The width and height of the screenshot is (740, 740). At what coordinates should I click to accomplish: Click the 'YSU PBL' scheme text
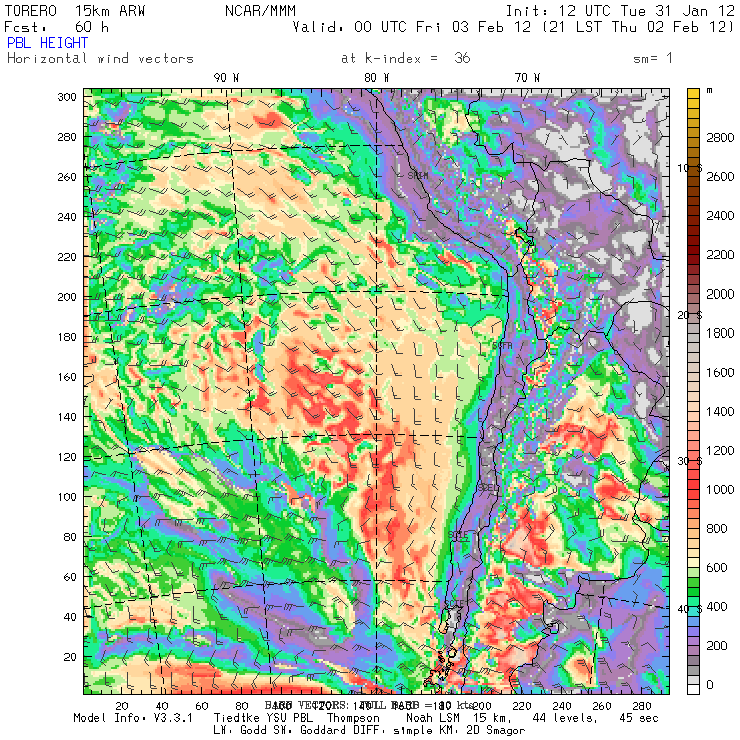288,718
